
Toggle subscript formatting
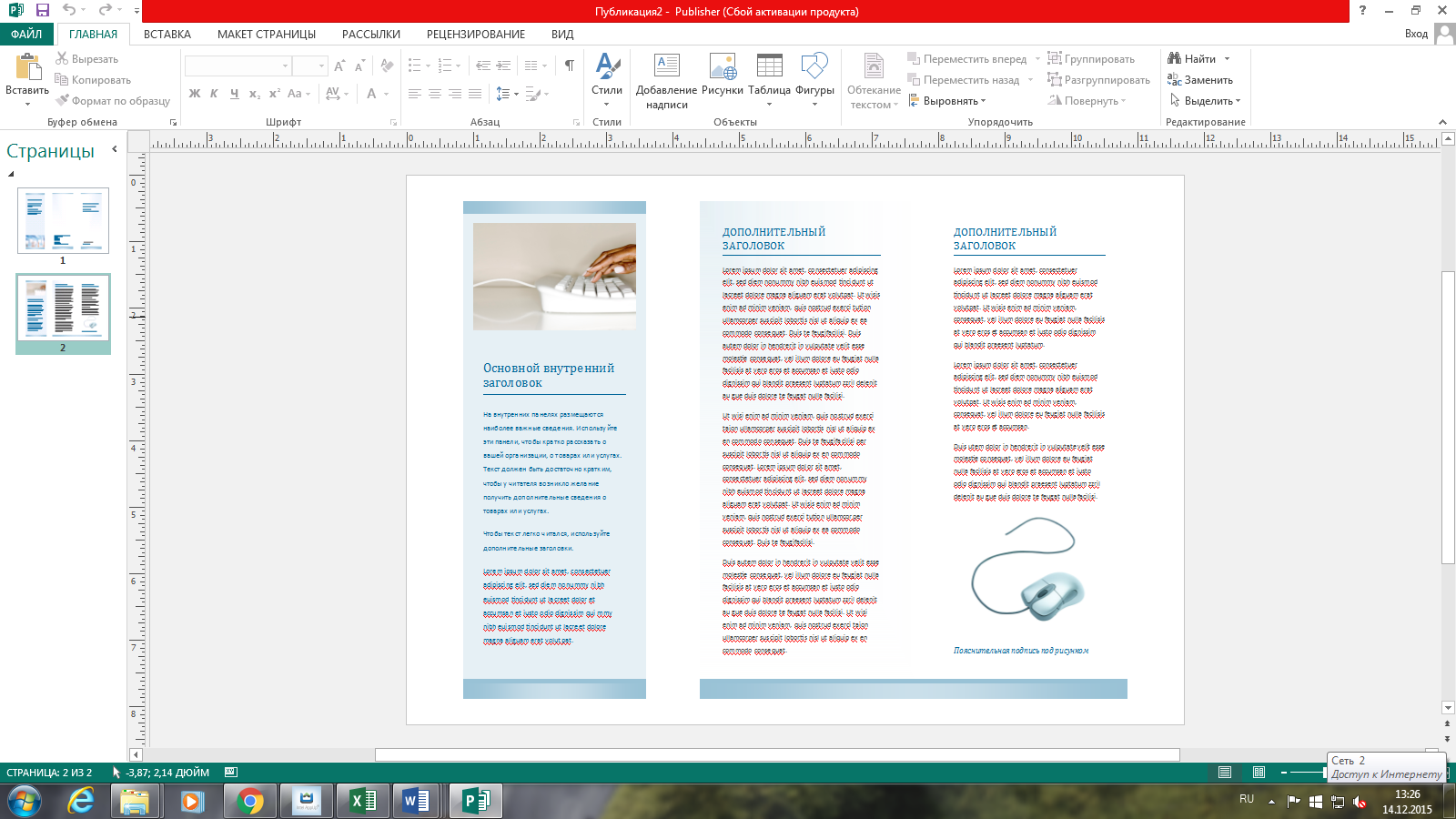tap(255, 94)
